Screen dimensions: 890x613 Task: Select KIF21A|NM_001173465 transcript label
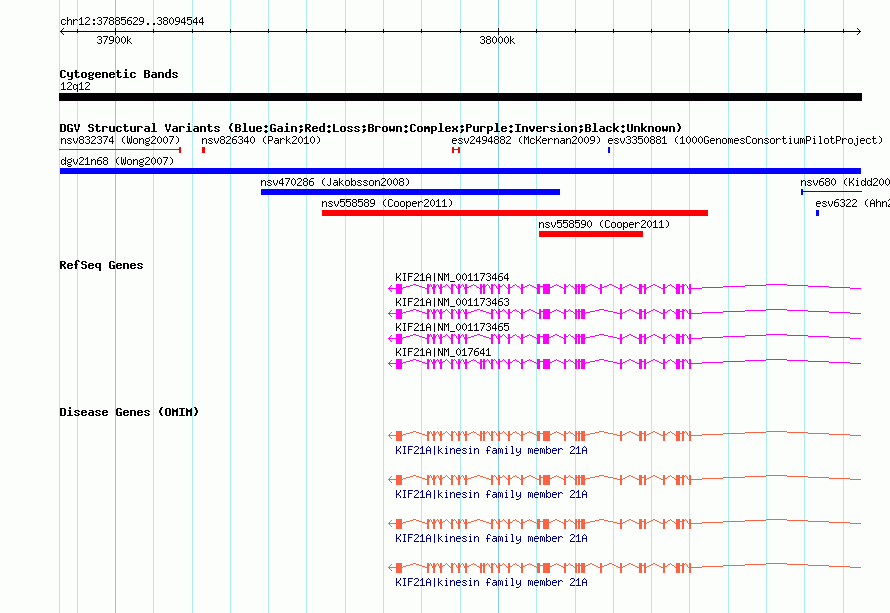452,327
